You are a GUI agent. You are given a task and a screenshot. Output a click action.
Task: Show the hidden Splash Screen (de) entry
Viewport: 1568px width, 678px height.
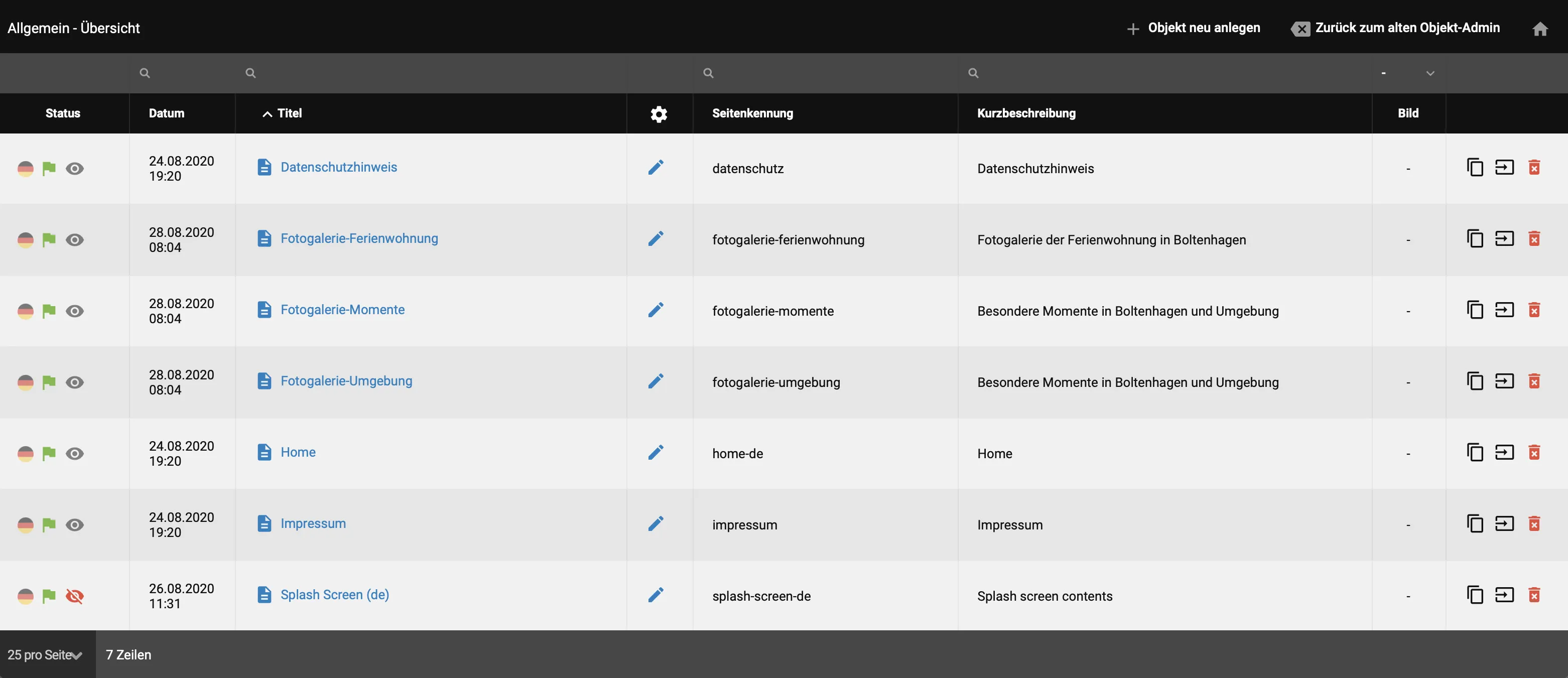point(75,596)
